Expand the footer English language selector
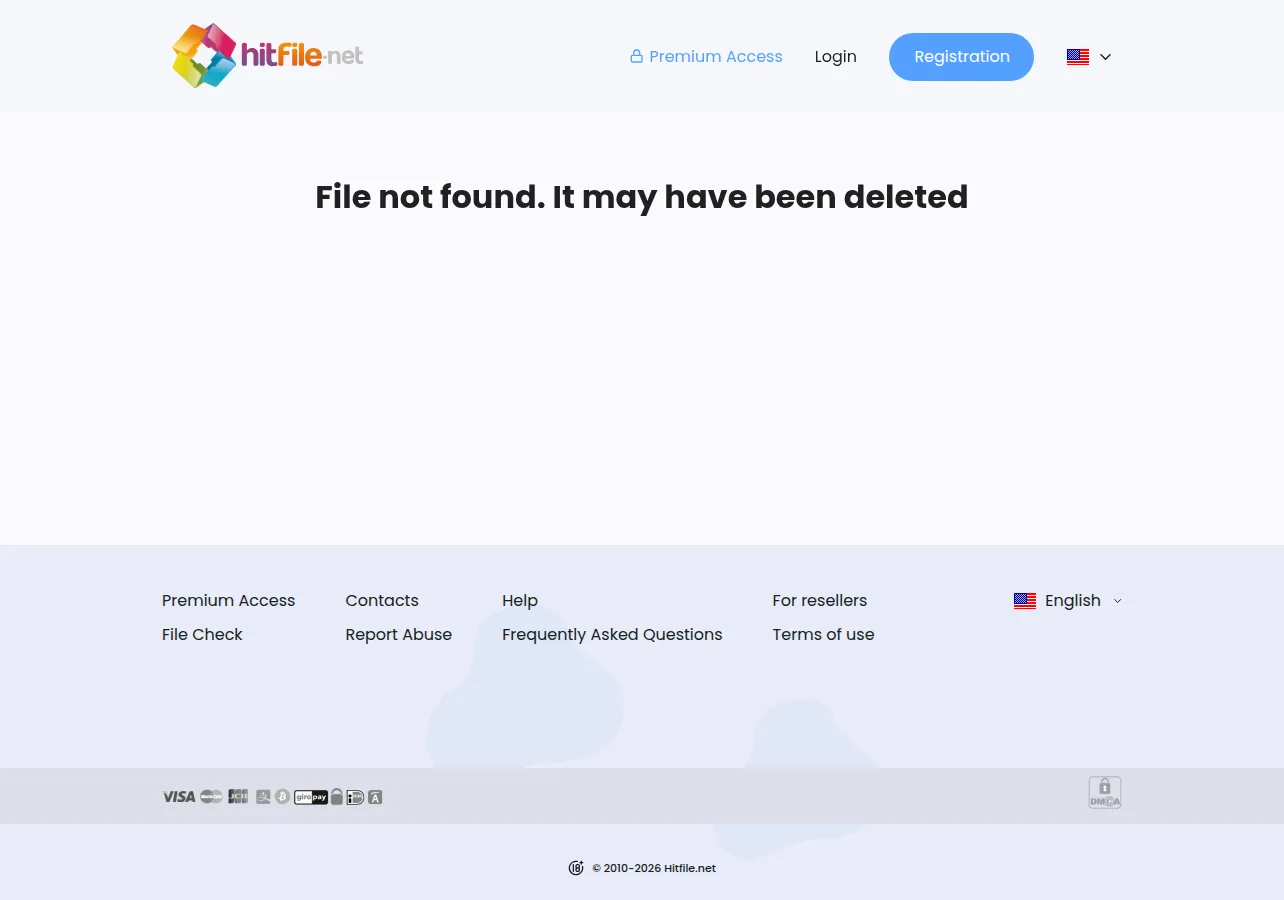Image resolution: width=1284 pixels, height=900 pixels. (1068, 600)
